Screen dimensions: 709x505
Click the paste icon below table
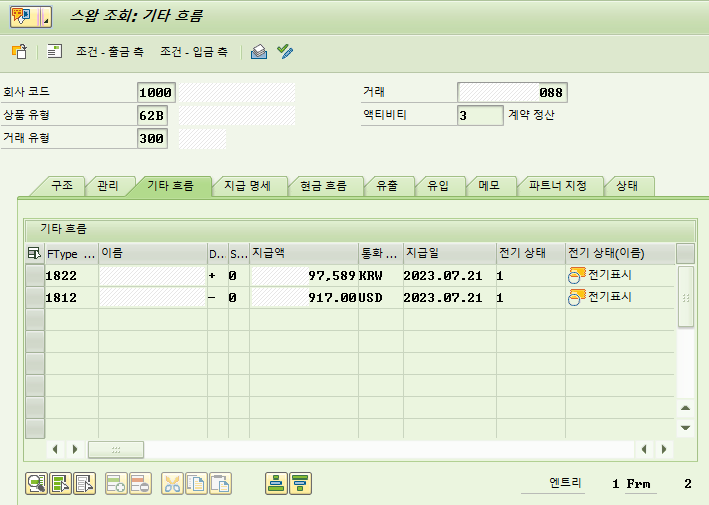(x=220, y=484)
